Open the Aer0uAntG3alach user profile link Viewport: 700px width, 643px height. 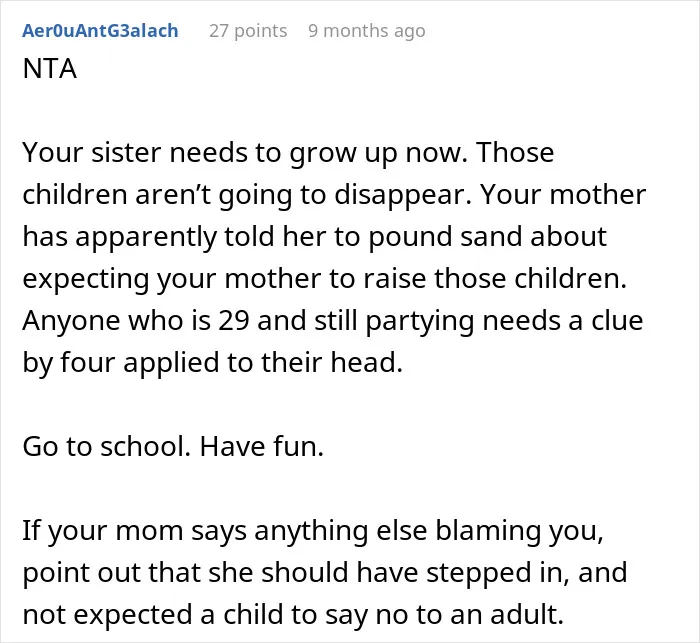tap(100, 31)
